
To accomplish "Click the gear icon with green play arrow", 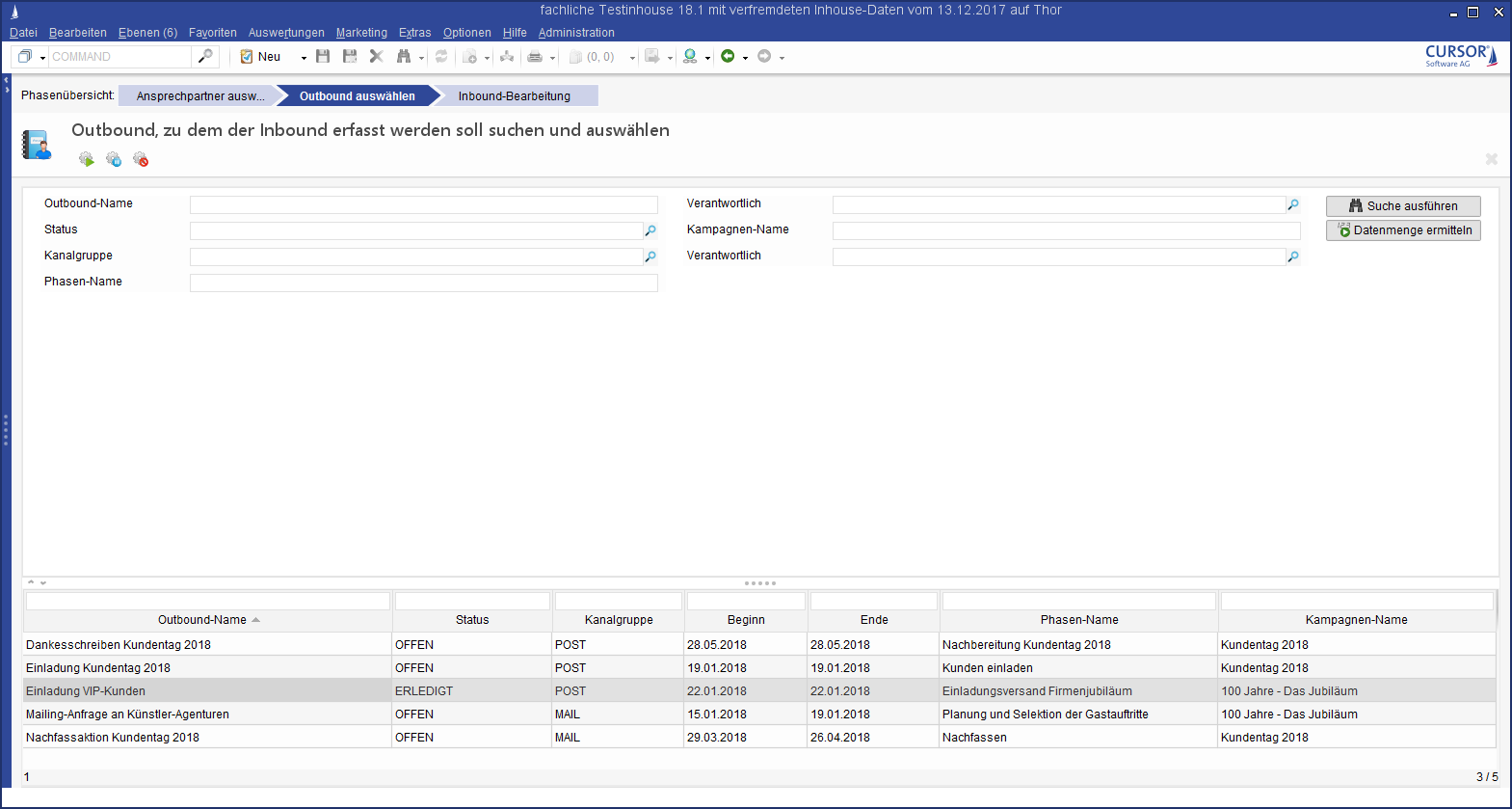I will pos(87,159).
